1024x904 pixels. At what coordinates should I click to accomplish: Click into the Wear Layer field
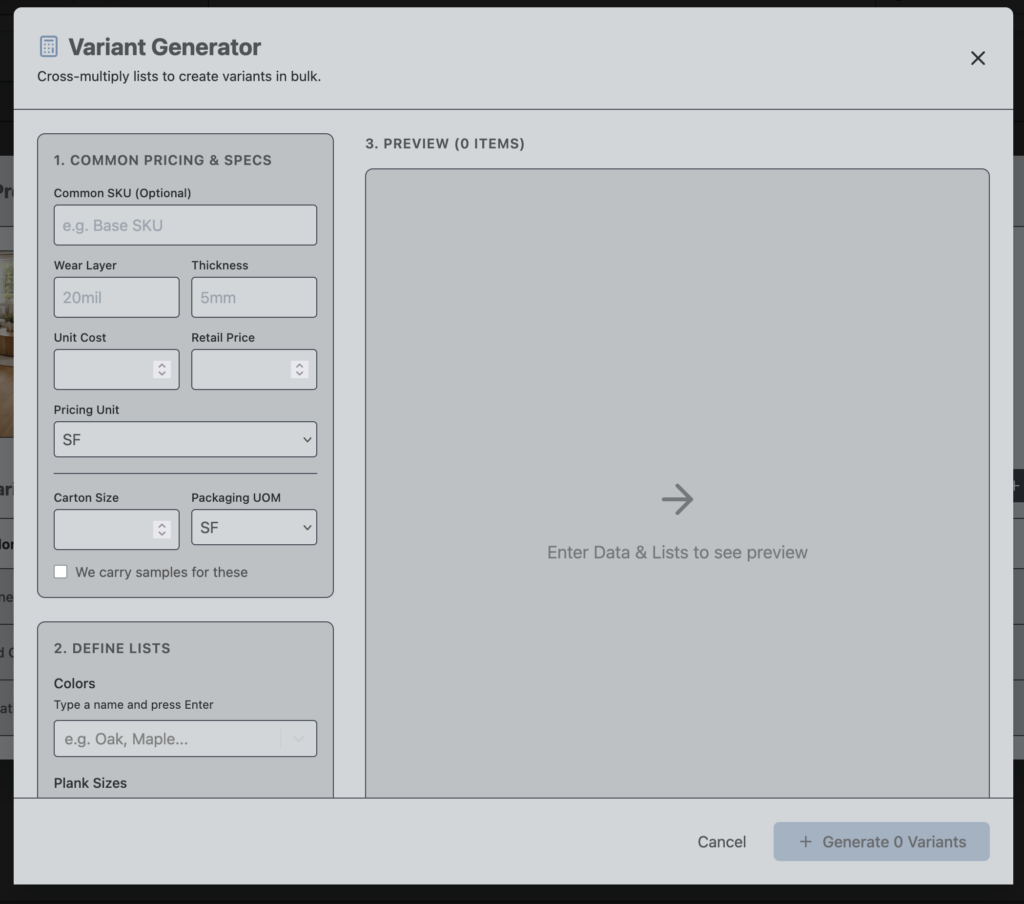(x=116, y=297)
